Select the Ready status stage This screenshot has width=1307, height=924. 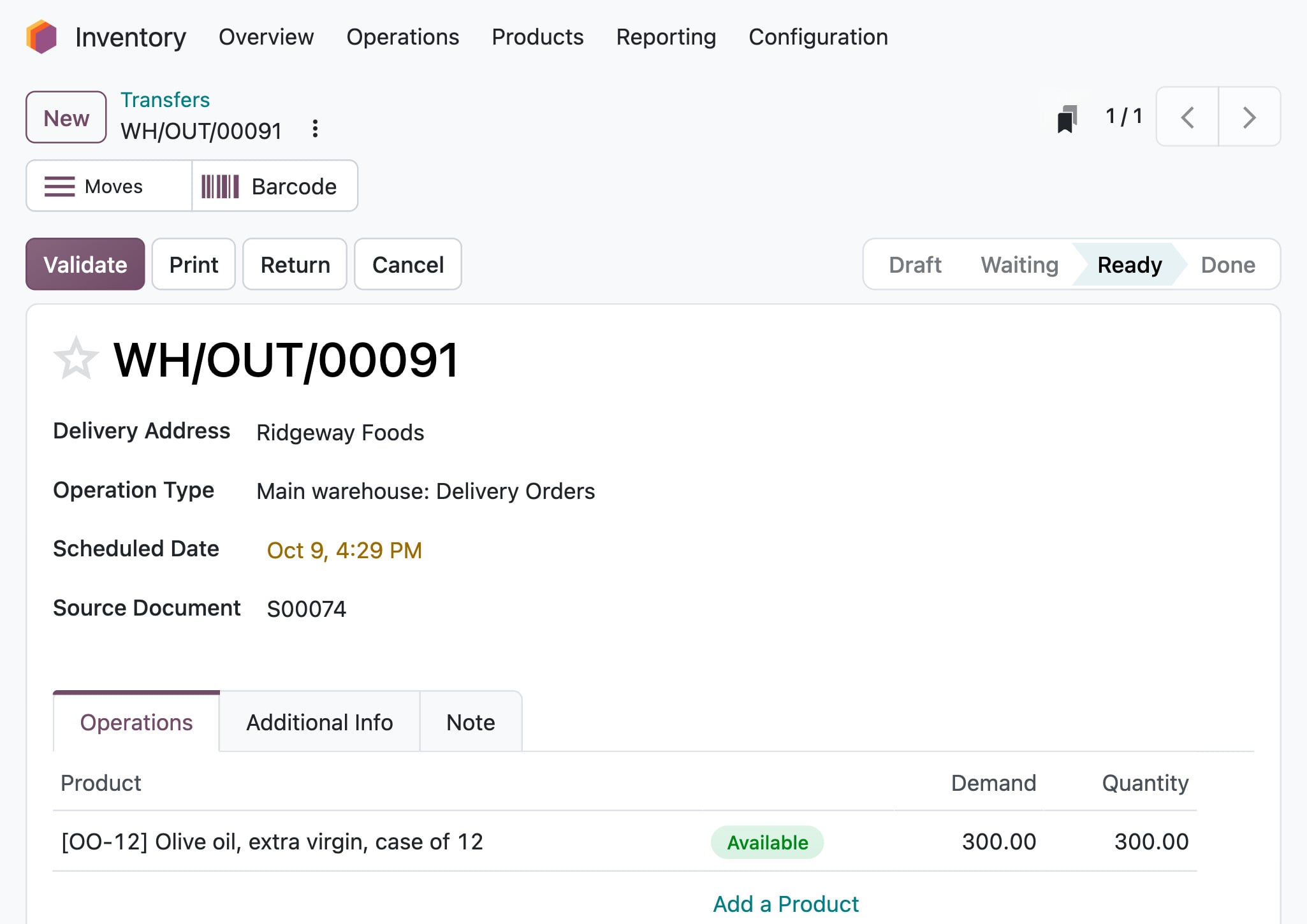1129,264
